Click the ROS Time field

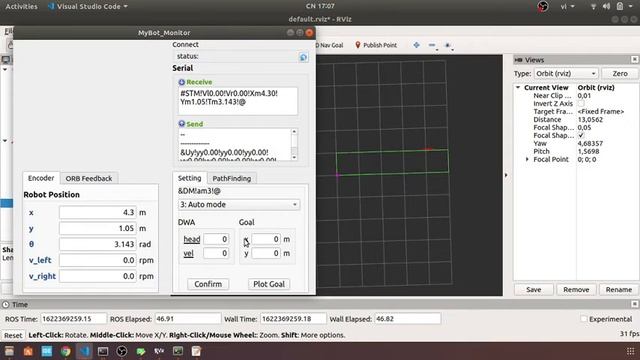pos(73,319)
